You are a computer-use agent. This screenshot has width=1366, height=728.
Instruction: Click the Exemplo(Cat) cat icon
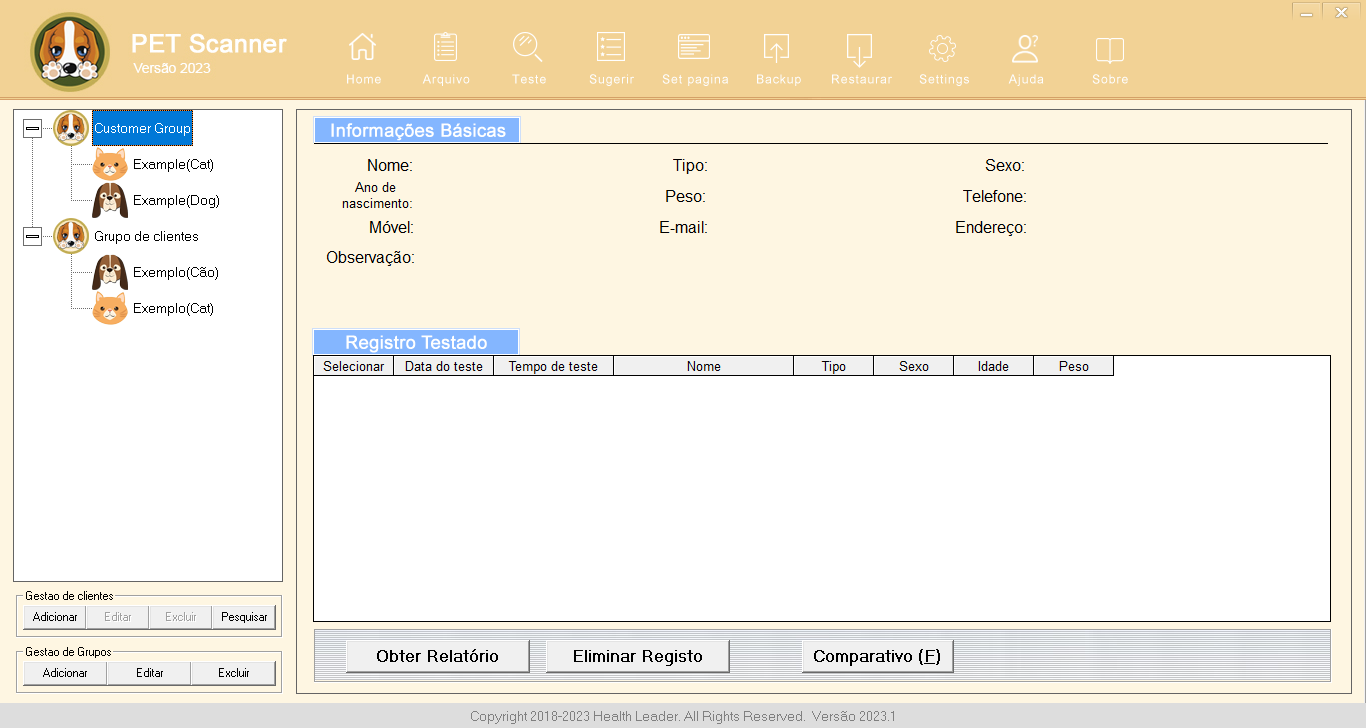[x=110, y=308]
